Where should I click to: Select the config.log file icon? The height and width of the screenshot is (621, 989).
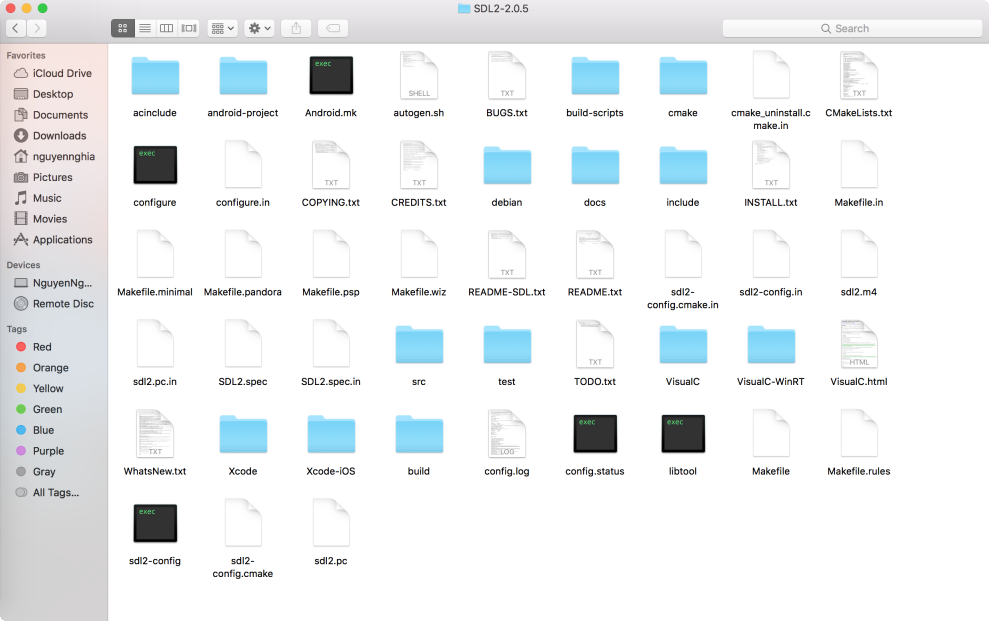[507, 434]
